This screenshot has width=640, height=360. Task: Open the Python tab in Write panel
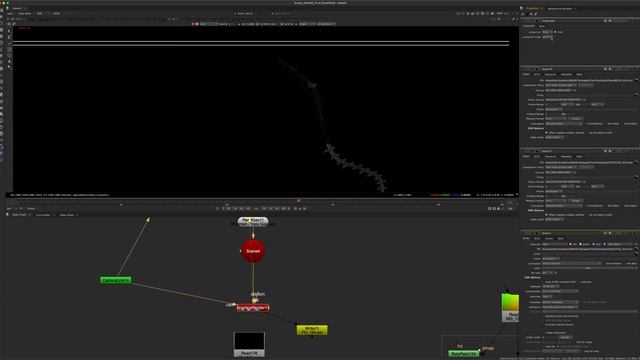tap(549, 238)
